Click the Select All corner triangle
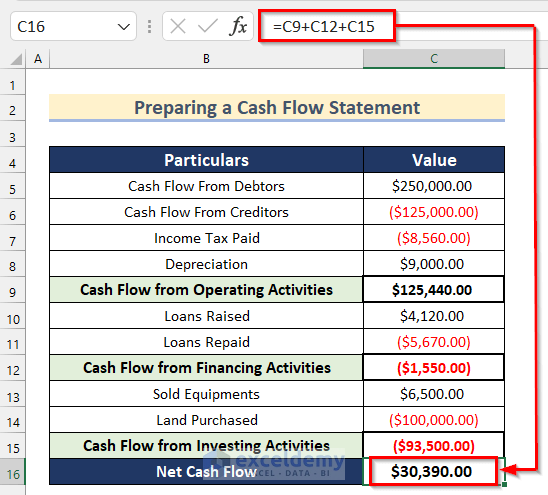Image resolution: width=548 pixels, height=495 pixels. click(16, 59)
